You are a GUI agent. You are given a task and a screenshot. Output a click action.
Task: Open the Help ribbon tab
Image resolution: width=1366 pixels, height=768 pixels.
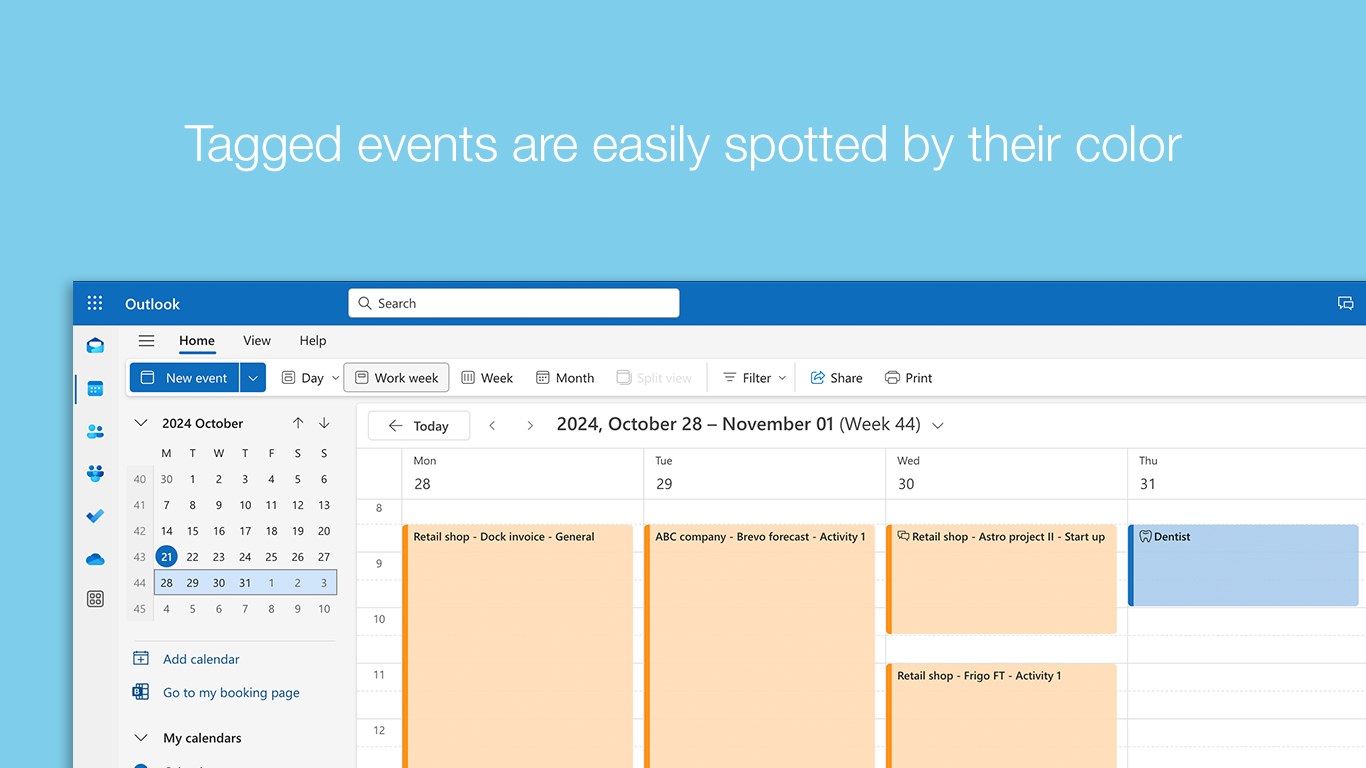coord(313,341)
